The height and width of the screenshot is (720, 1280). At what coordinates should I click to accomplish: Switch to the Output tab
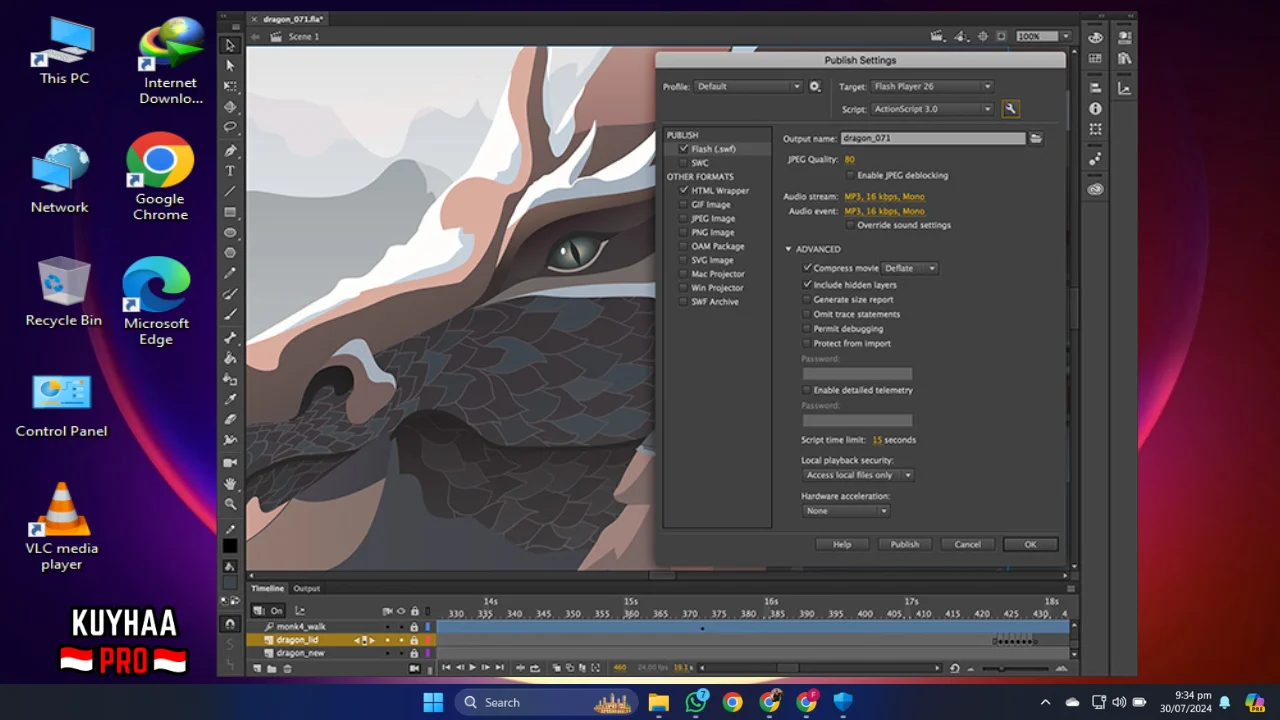[306, 588]
